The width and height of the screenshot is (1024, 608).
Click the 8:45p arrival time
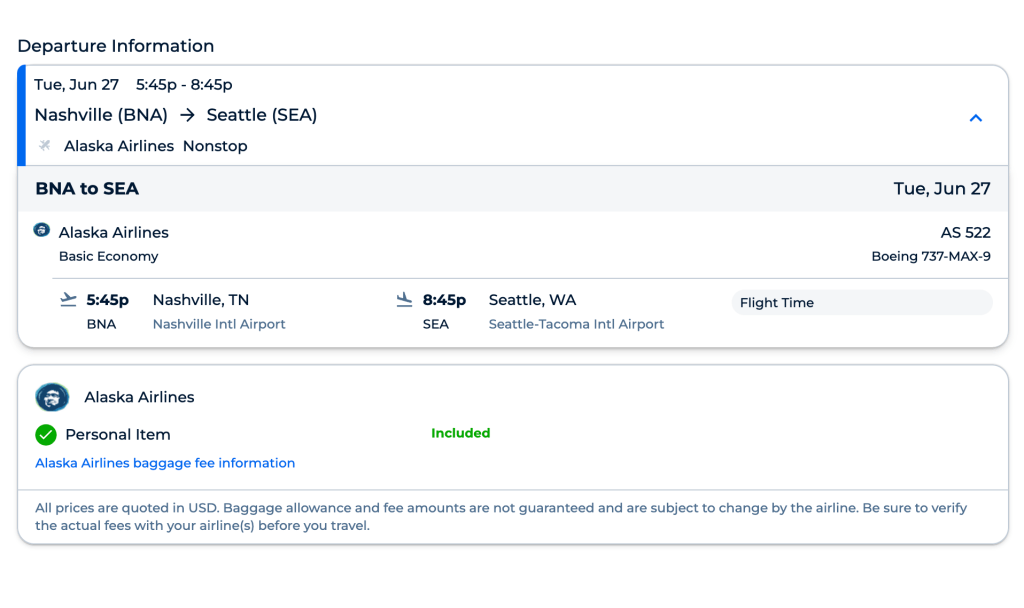444,300
